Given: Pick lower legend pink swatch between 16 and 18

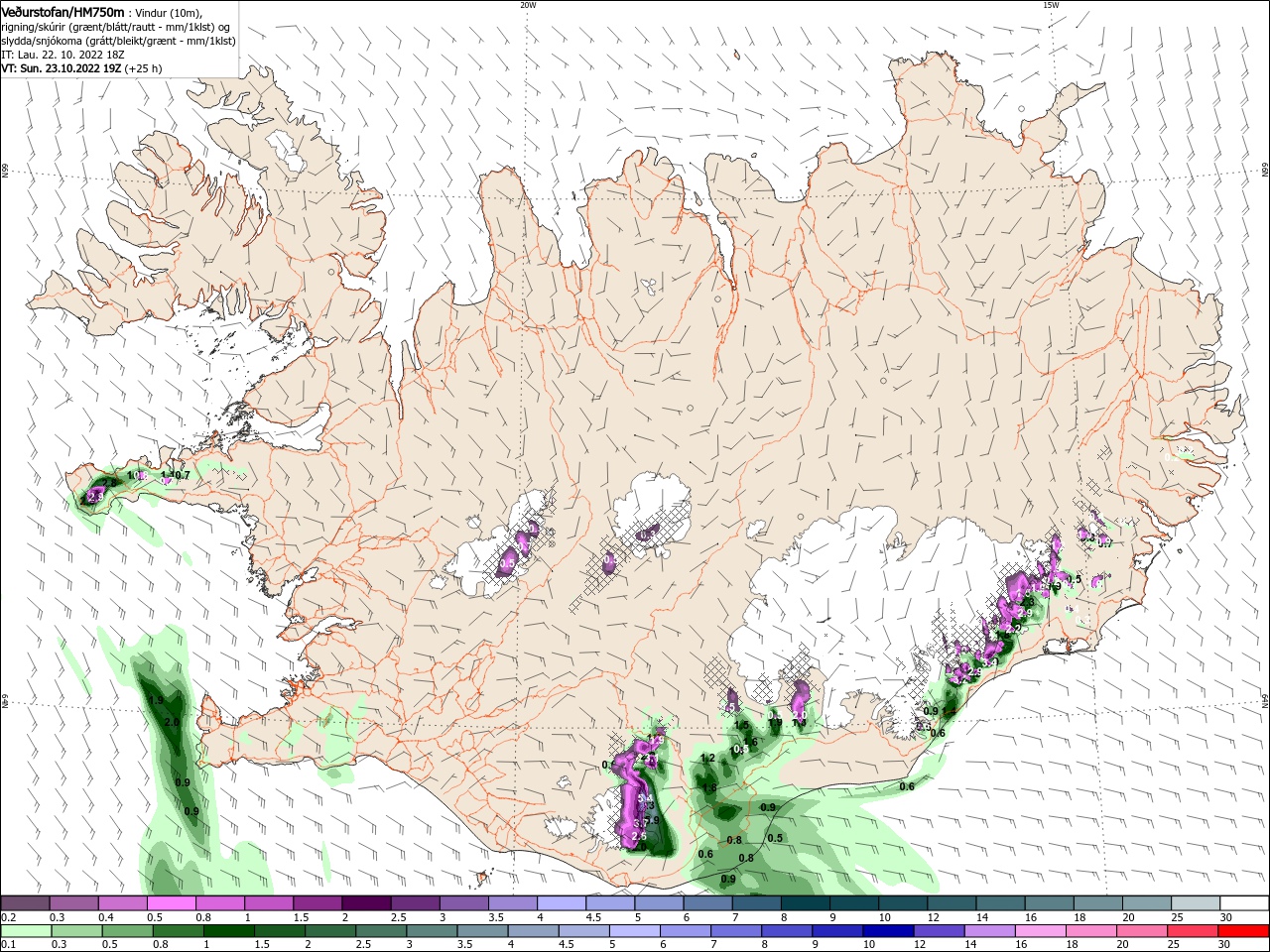Looking at the screenshot, I should coord(1040,931).
